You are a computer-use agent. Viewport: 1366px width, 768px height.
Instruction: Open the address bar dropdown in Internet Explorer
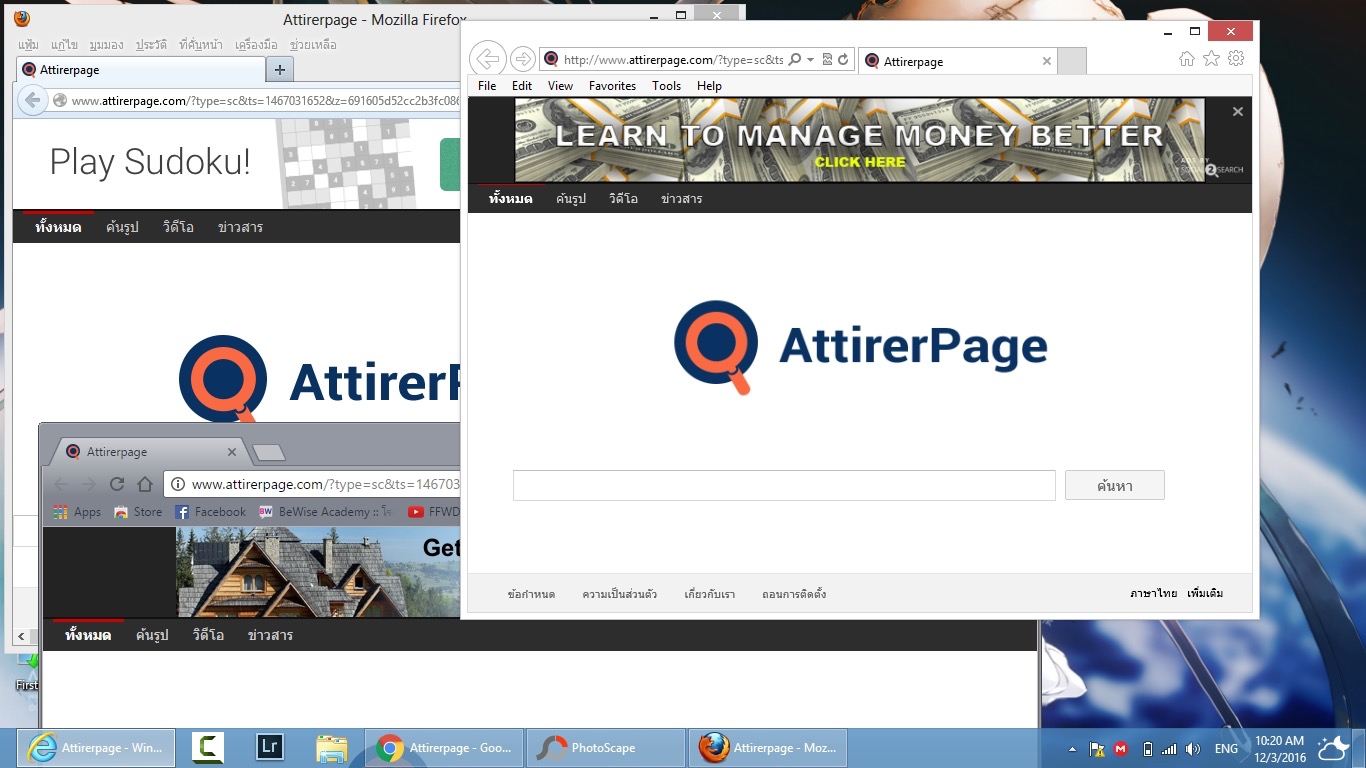(x=811, y=60)
